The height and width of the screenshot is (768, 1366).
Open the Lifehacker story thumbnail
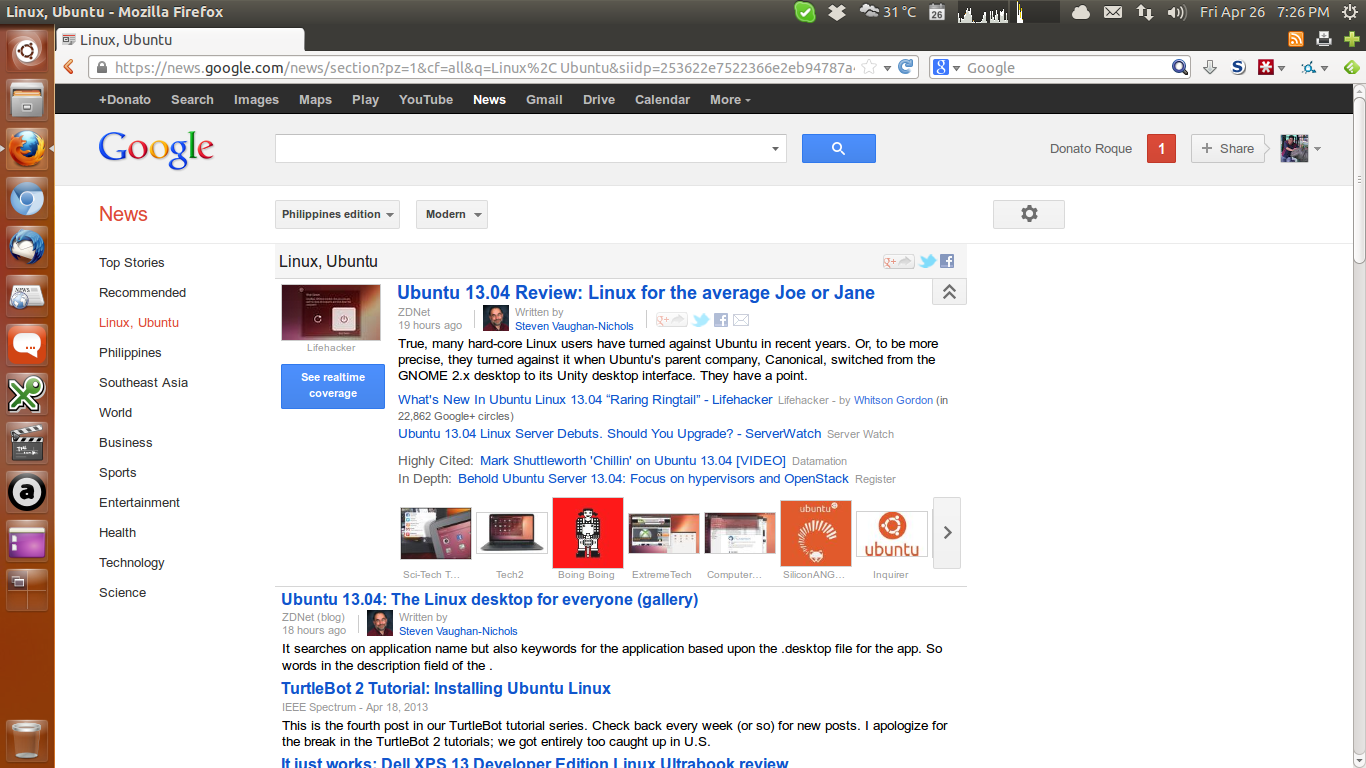(331, 312)
